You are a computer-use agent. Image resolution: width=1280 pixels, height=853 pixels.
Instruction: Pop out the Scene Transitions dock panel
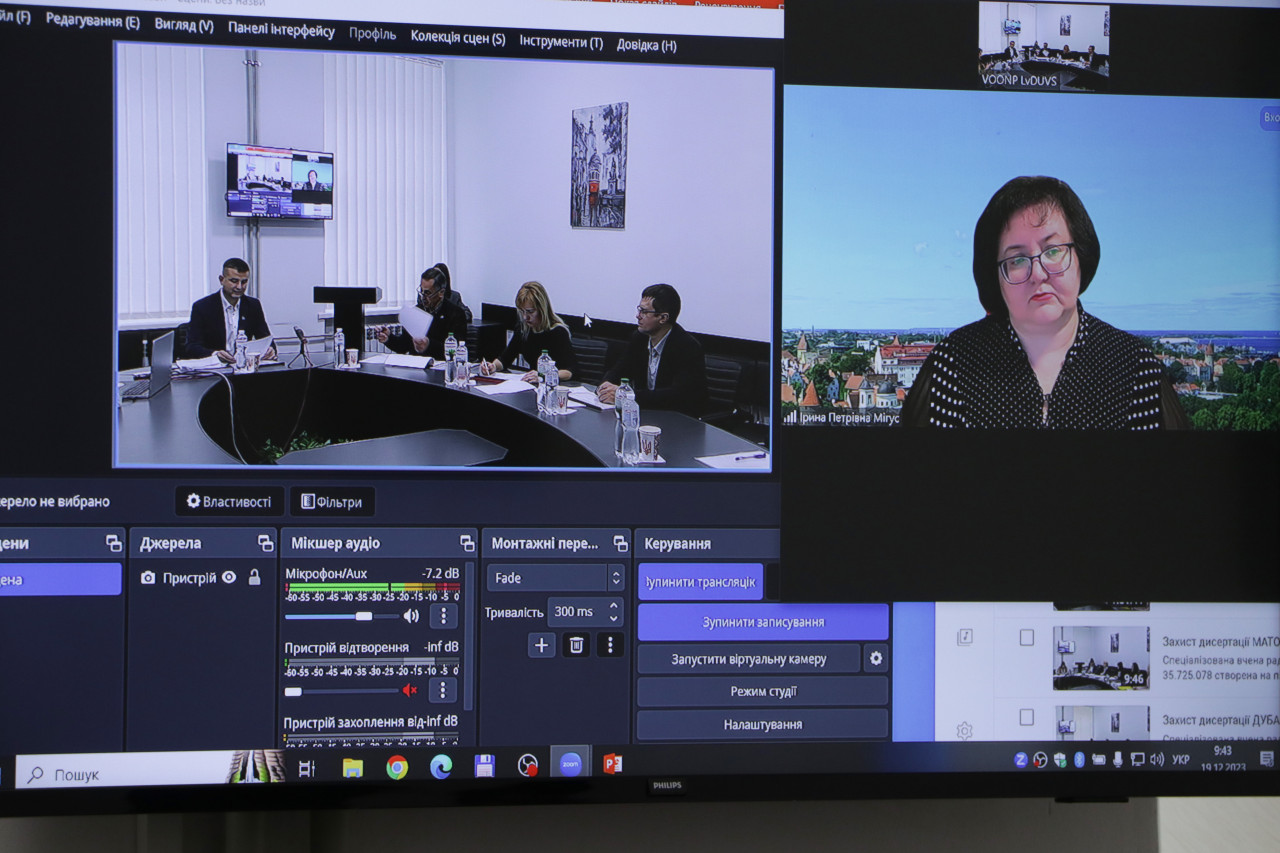point(620,543)
